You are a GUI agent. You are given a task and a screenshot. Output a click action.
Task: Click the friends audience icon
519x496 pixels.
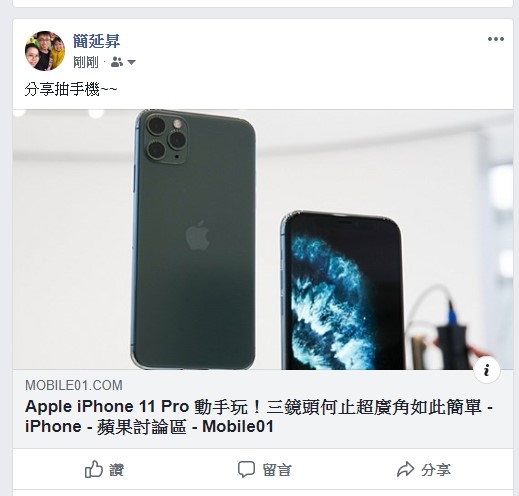[x=117, y=62]
